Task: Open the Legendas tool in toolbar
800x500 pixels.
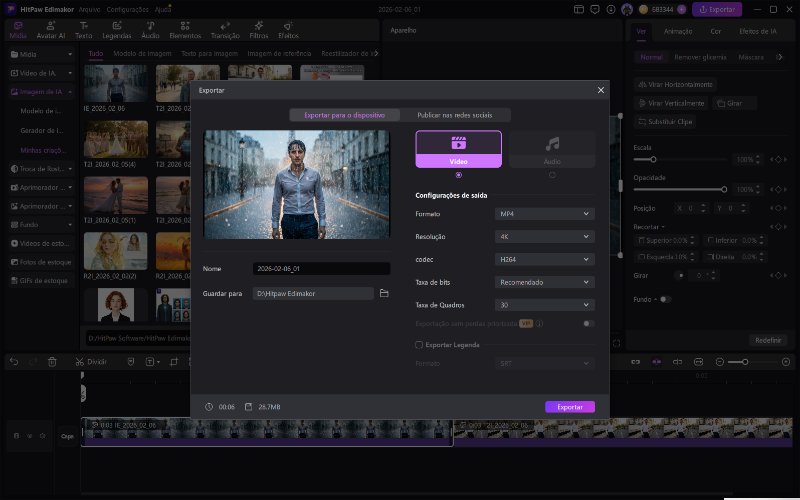Action: pos(116,29)
